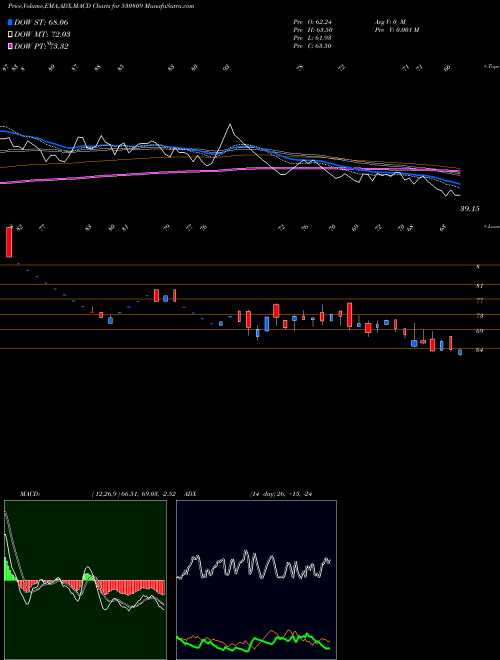Viewport: 500px width, 660px height.
Task: Select the 'DOW PT: 73.32' legend text
Action: [41, 46]
